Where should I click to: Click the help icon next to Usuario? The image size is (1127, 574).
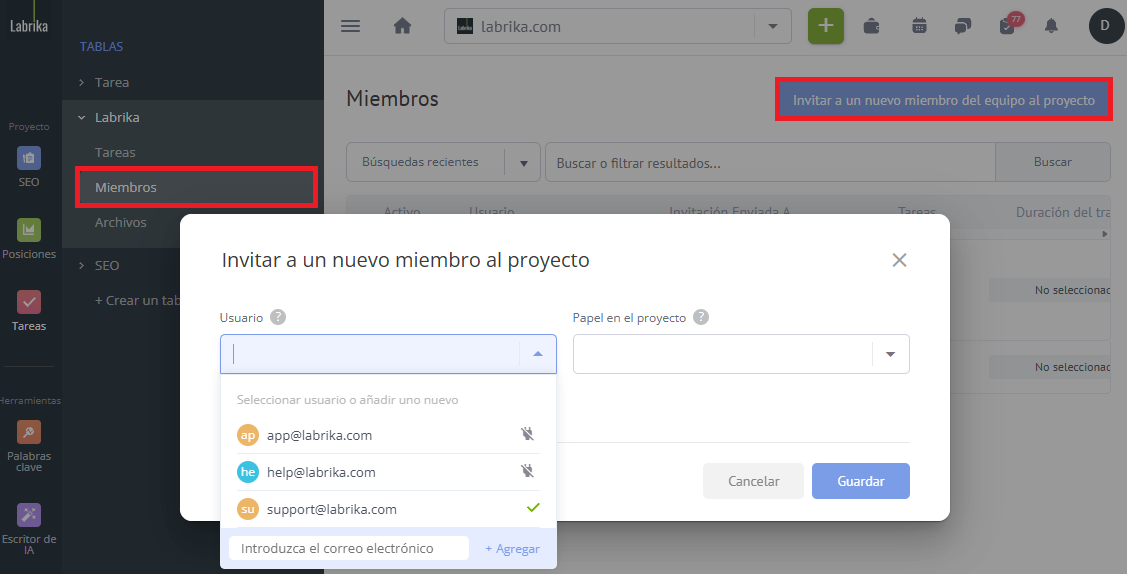(x=278, y=317)
